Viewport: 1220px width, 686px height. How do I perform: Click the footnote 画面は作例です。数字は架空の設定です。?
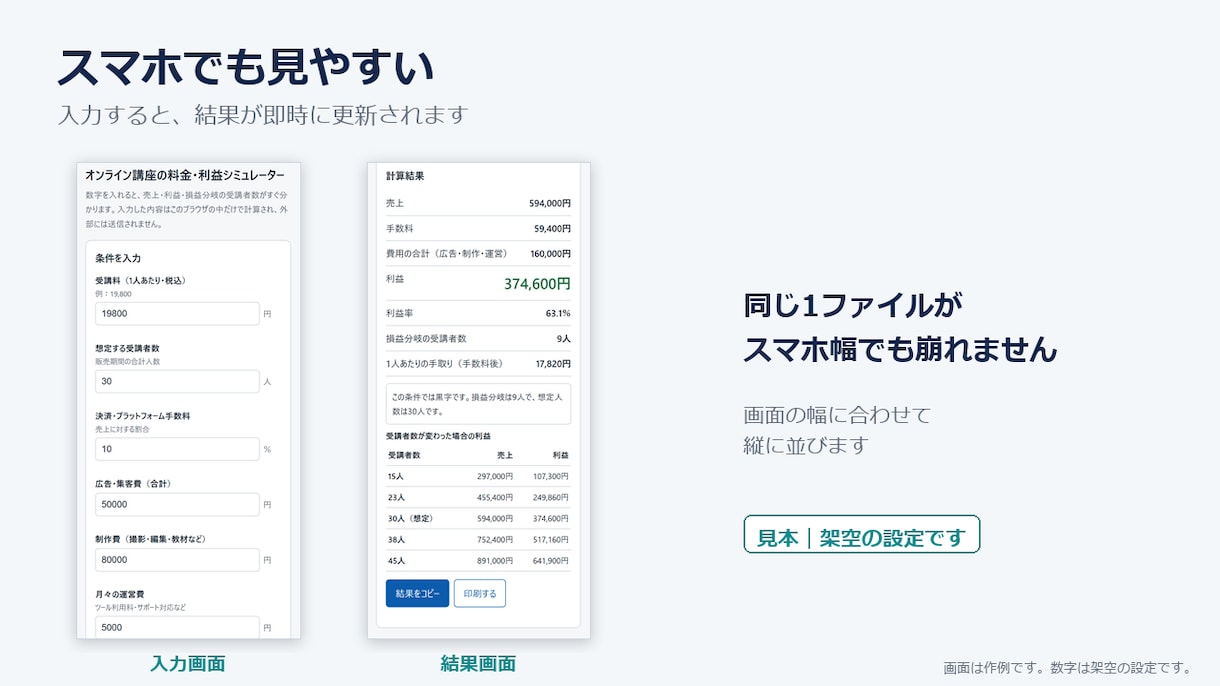coord(1068,667)
